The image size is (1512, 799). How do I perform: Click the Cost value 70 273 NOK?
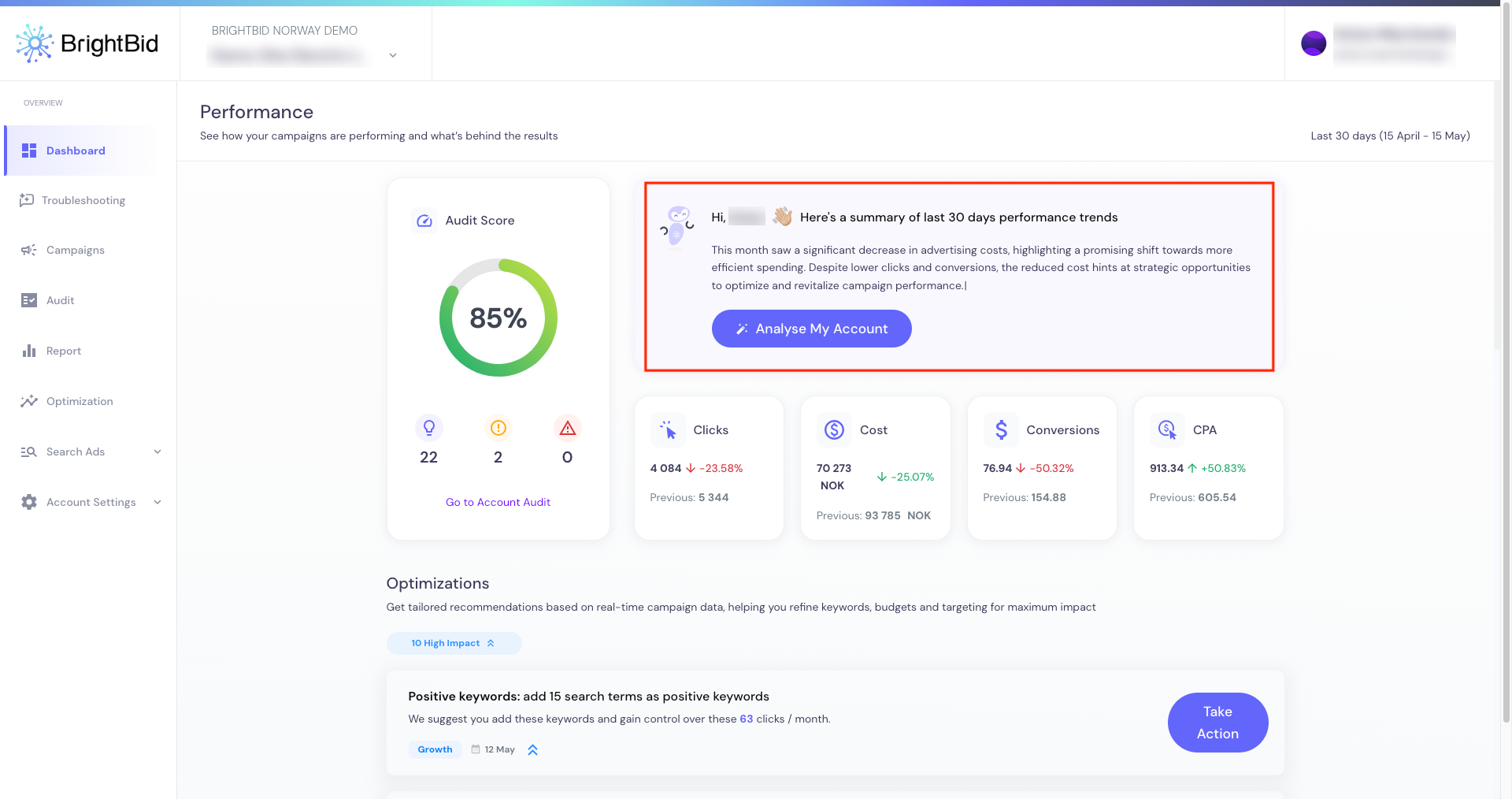834,477
